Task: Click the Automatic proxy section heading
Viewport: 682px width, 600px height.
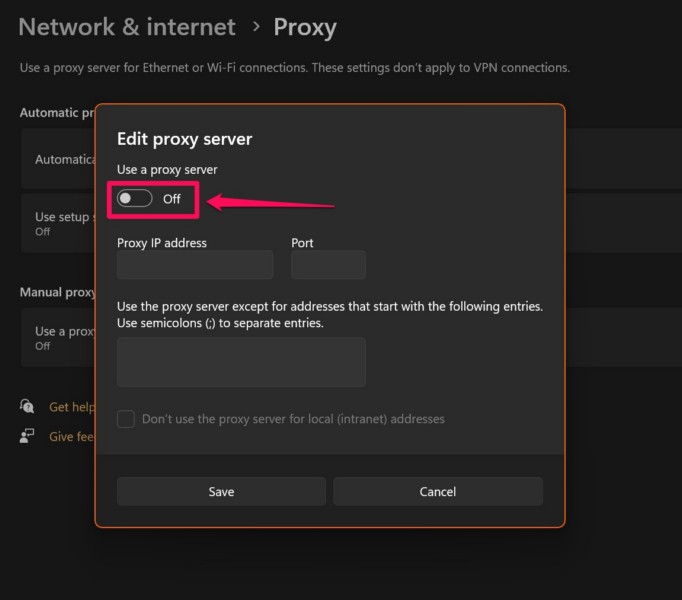Action: [x=58, y=113]
